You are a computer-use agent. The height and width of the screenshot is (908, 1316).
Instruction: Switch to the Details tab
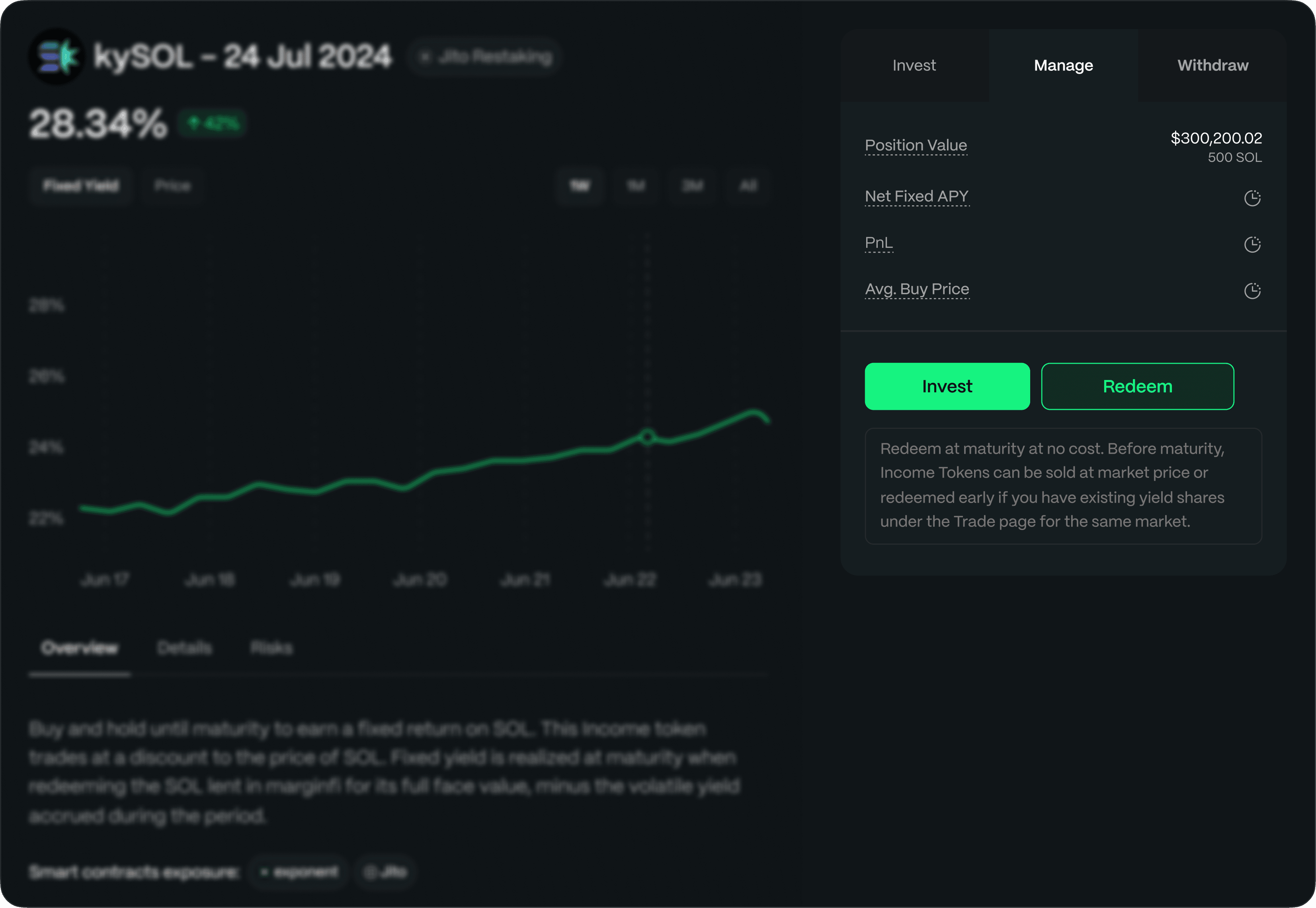[184, 647]
